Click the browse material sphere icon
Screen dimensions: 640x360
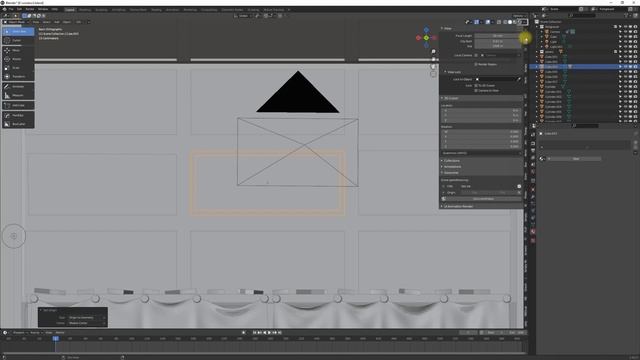click(543, 159)
